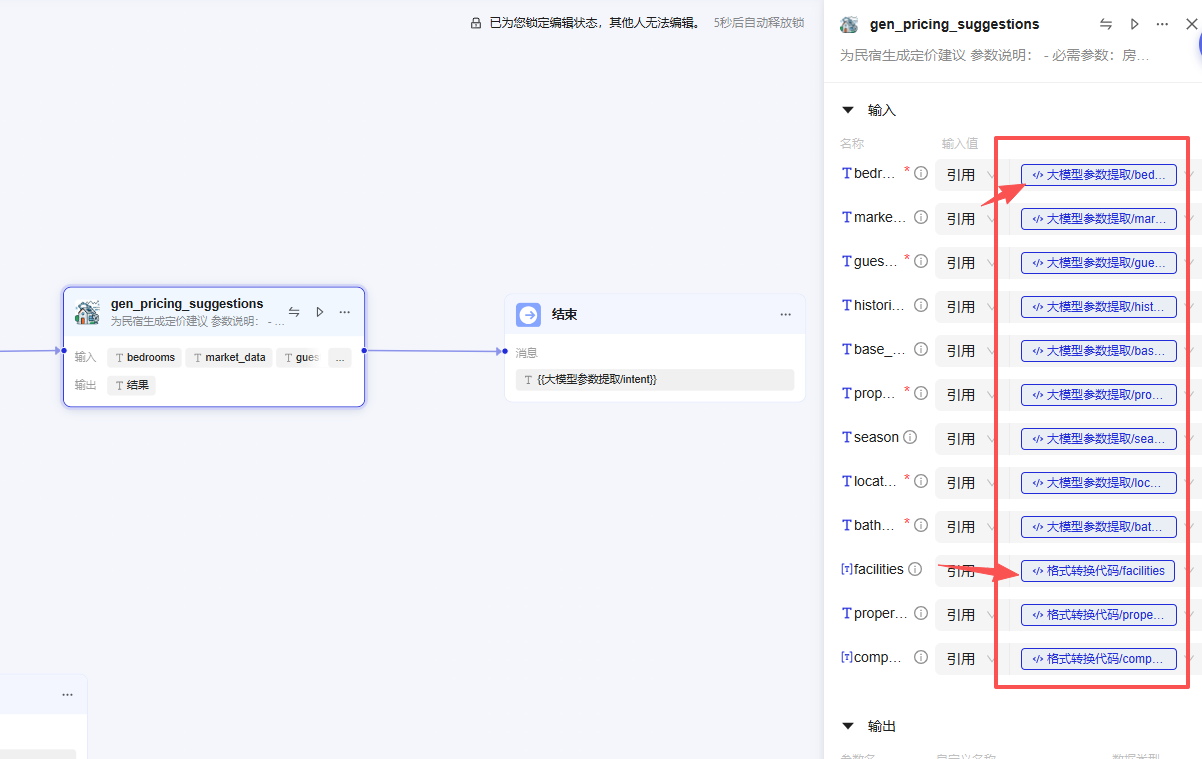Select reference value 大模型参数提取/bat…
1202x759 pixels.
pos(1098,527)
